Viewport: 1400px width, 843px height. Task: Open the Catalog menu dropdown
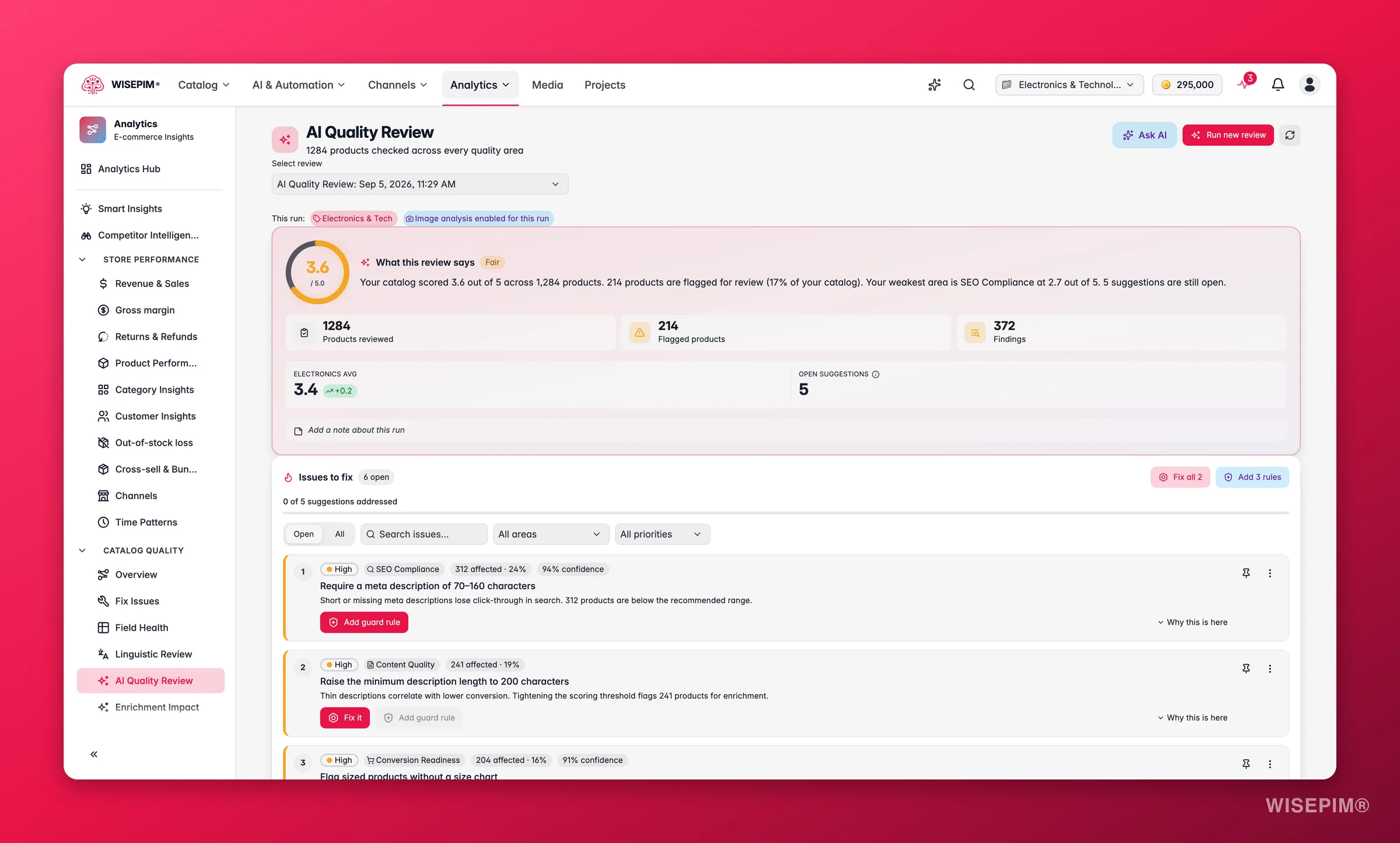coord(204,85)
